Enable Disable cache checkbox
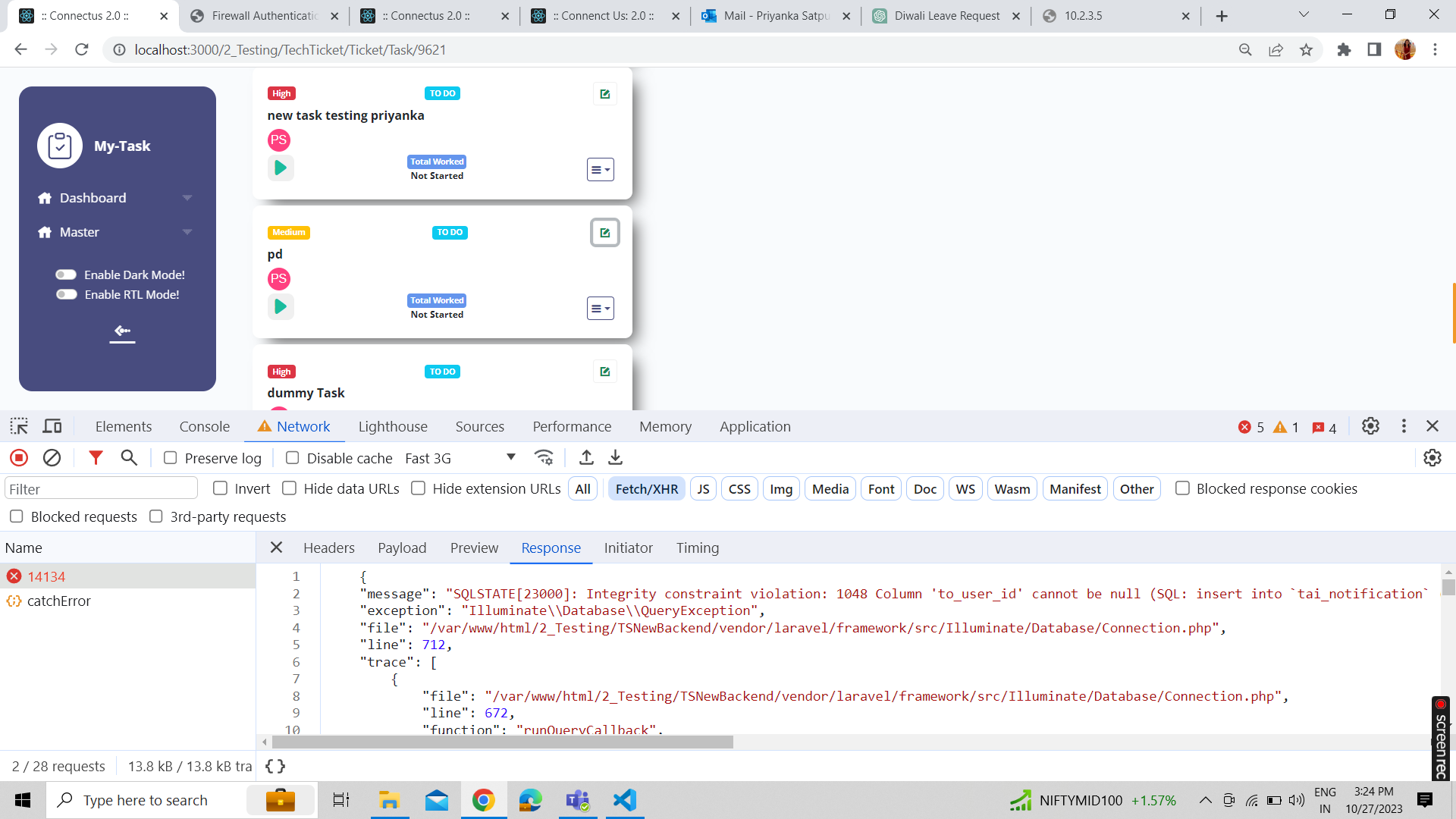The height and width of the screenshot is (819, 1456). pos(292,458)
